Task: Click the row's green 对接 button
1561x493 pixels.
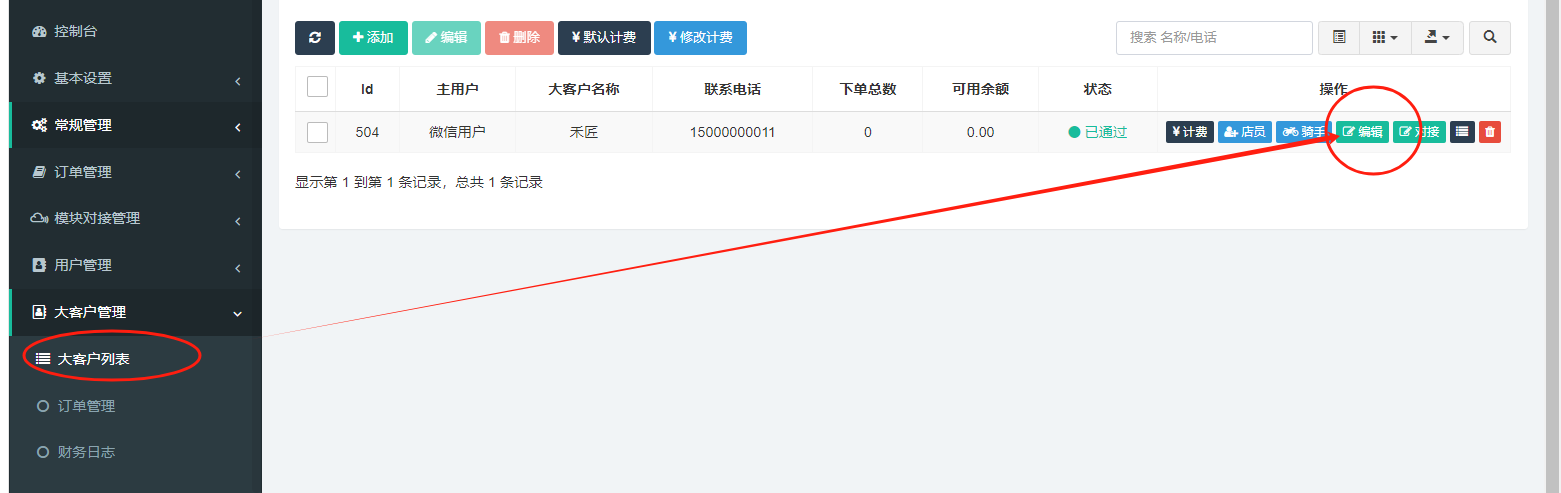Action: click(x=1419, y=132)
